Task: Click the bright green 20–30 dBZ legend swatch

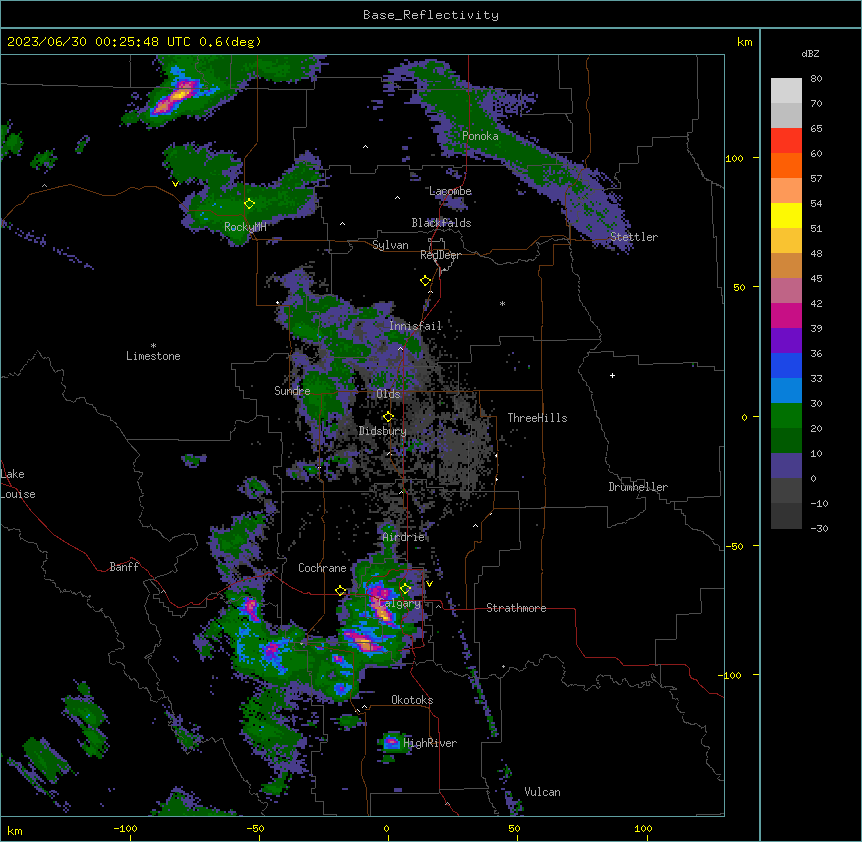Action: tap(786, 416)
